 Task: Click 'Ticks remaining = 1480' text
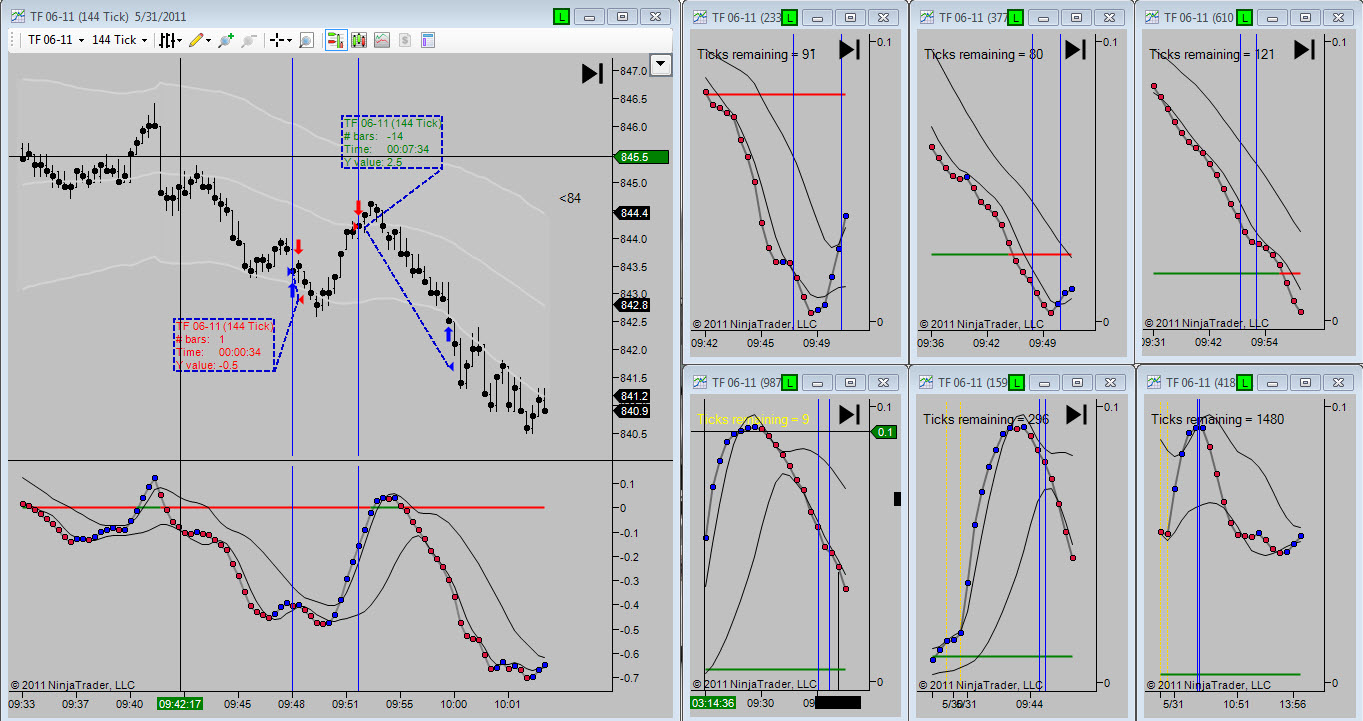1217,420
